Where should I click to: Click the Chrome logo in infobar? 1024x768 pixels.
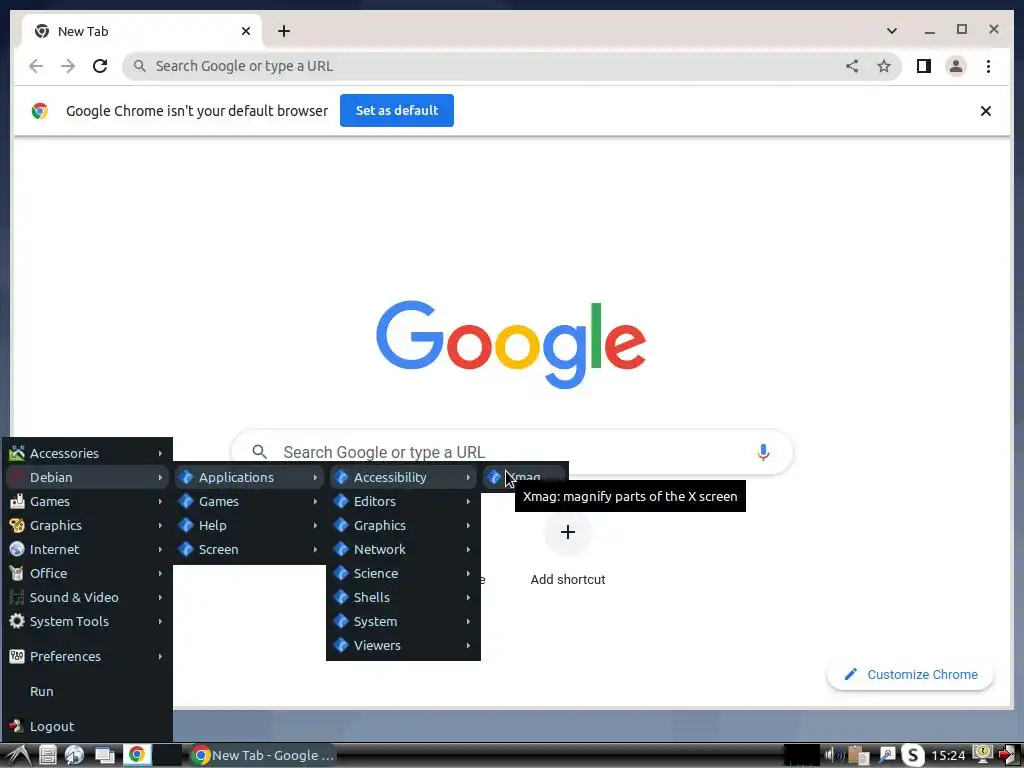40,111
